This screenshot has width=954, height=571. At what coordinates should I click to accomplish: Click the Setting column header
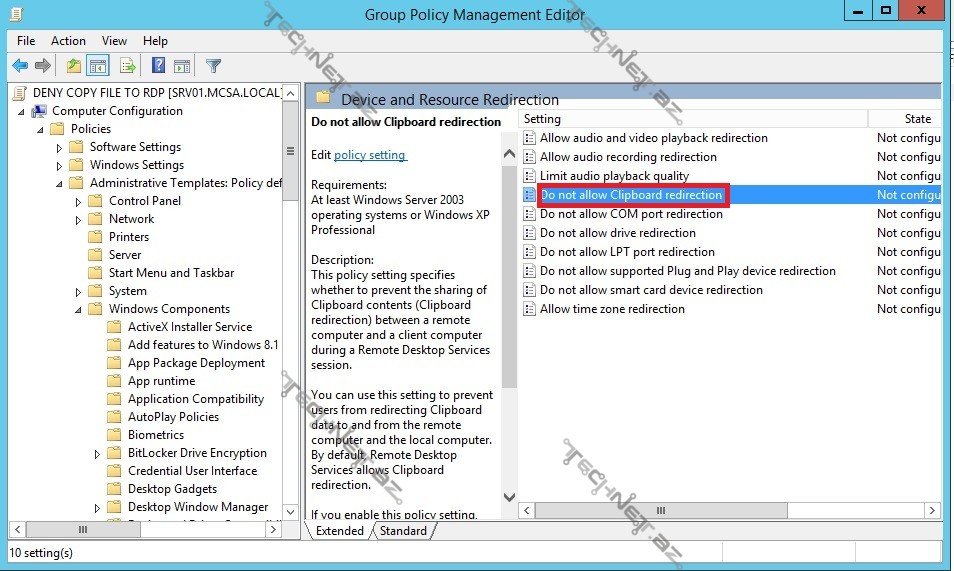click(x=694, y=119)
